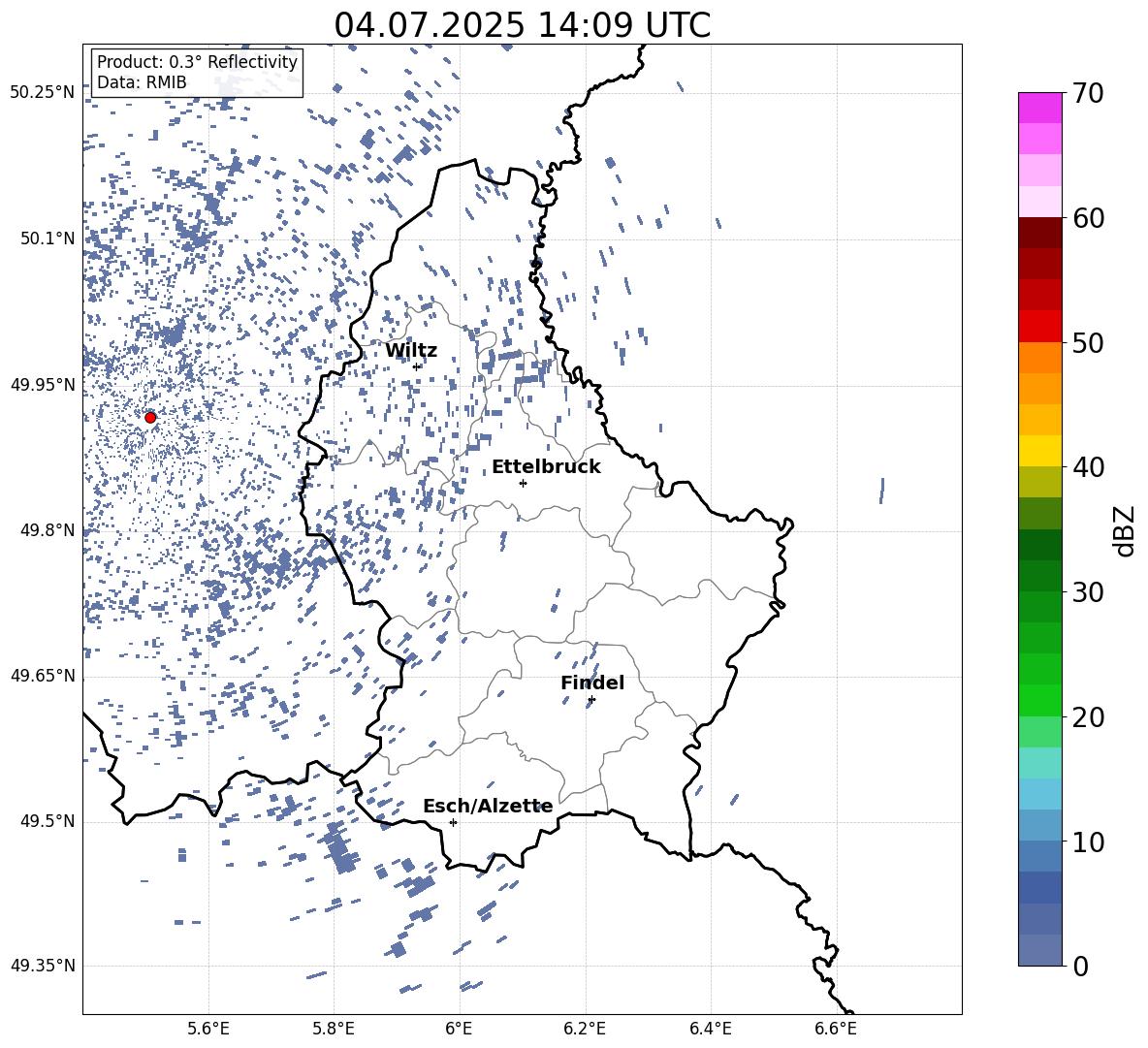This screenshot has height=1048, width=1148.
Task: Click the cross marker below Findel
Action: click(x=591, y=700)
